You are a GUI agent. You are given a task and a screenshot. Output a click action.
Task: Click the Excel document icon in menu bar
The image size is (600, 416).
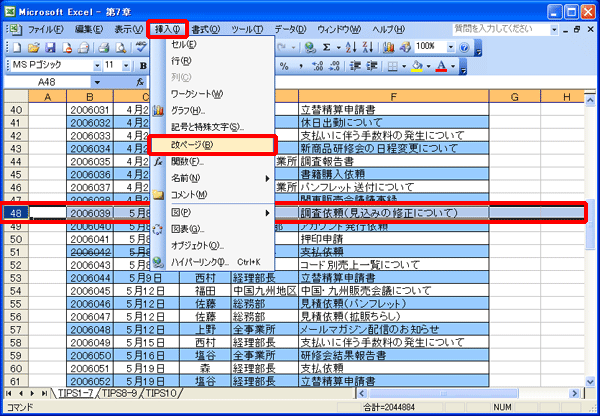16,29
